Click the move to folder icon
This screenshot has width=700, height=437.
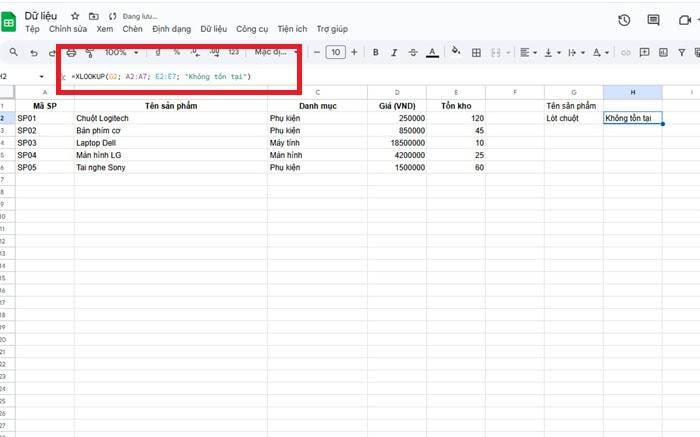tap(94, 16)
